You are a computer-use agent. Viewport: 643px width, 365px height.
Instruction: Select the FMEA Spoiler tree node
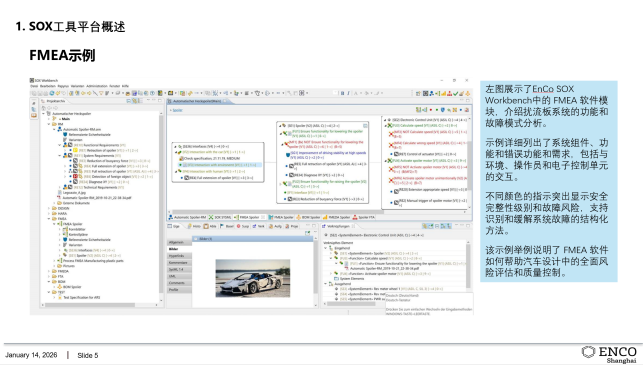click(70, 224)
